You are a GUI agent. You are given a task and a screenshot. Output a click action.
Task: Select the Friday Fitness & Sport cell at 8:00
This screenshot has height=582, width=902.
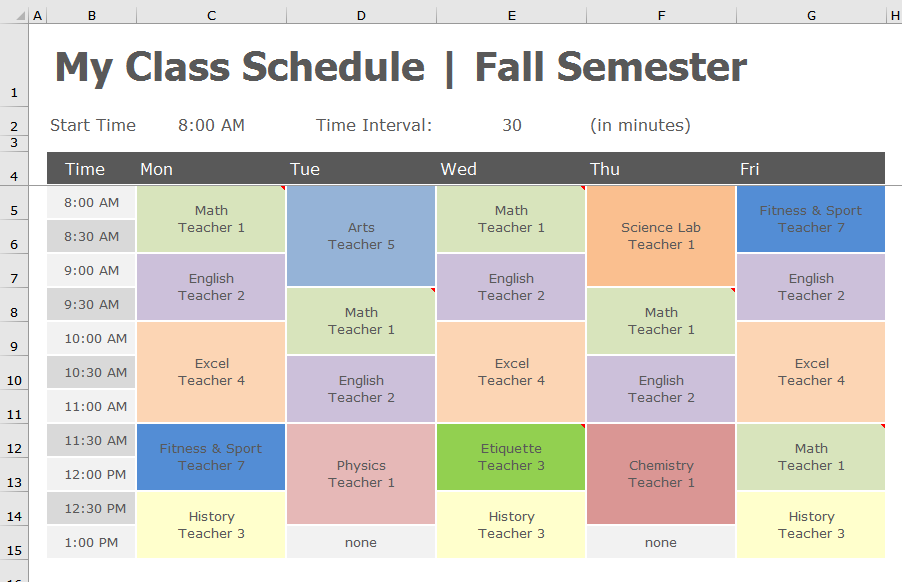point(811,219)
